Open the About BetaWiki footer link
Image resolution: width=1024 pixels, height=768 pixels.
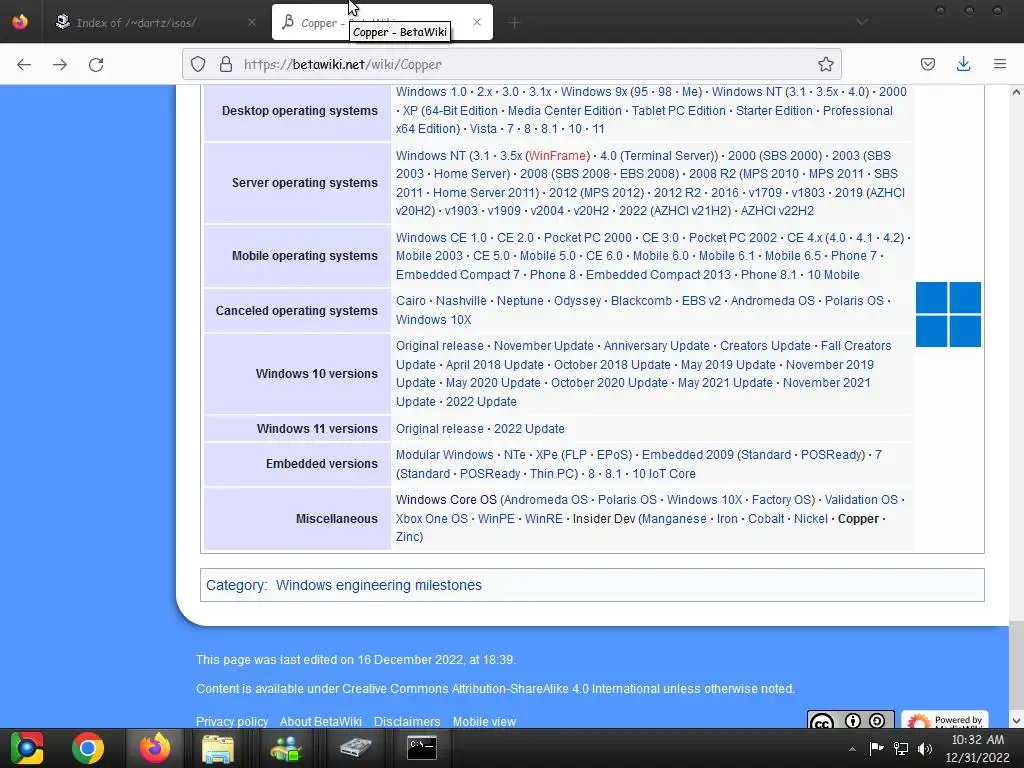(x=321, y=722)
